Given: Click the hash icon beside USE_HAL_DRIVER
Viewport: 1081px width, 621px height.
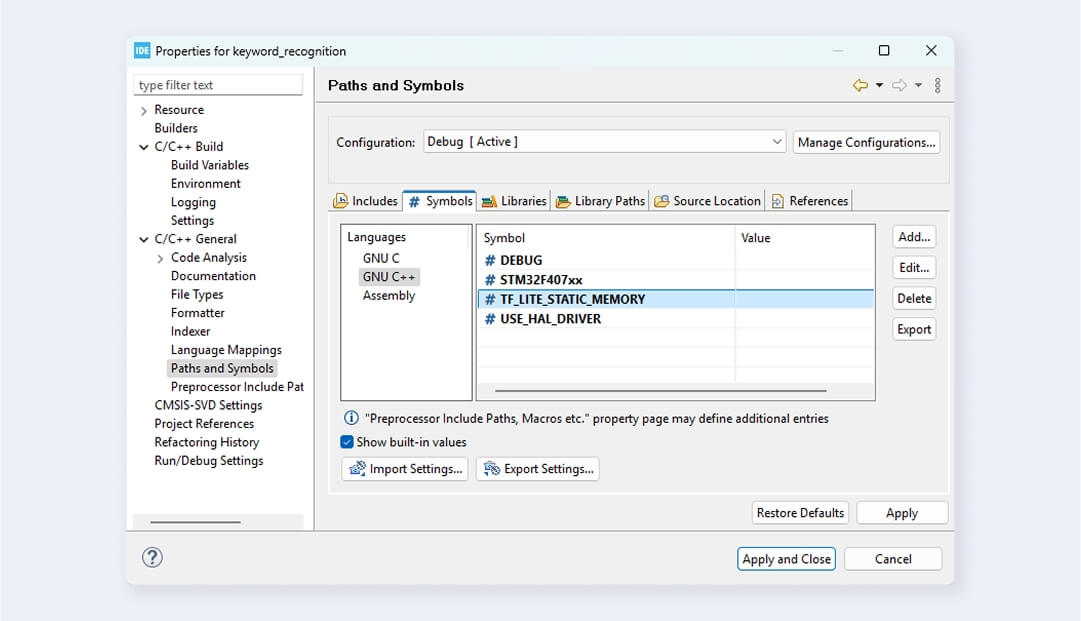Looking at the screenshot, I should [x=490, y=319].
